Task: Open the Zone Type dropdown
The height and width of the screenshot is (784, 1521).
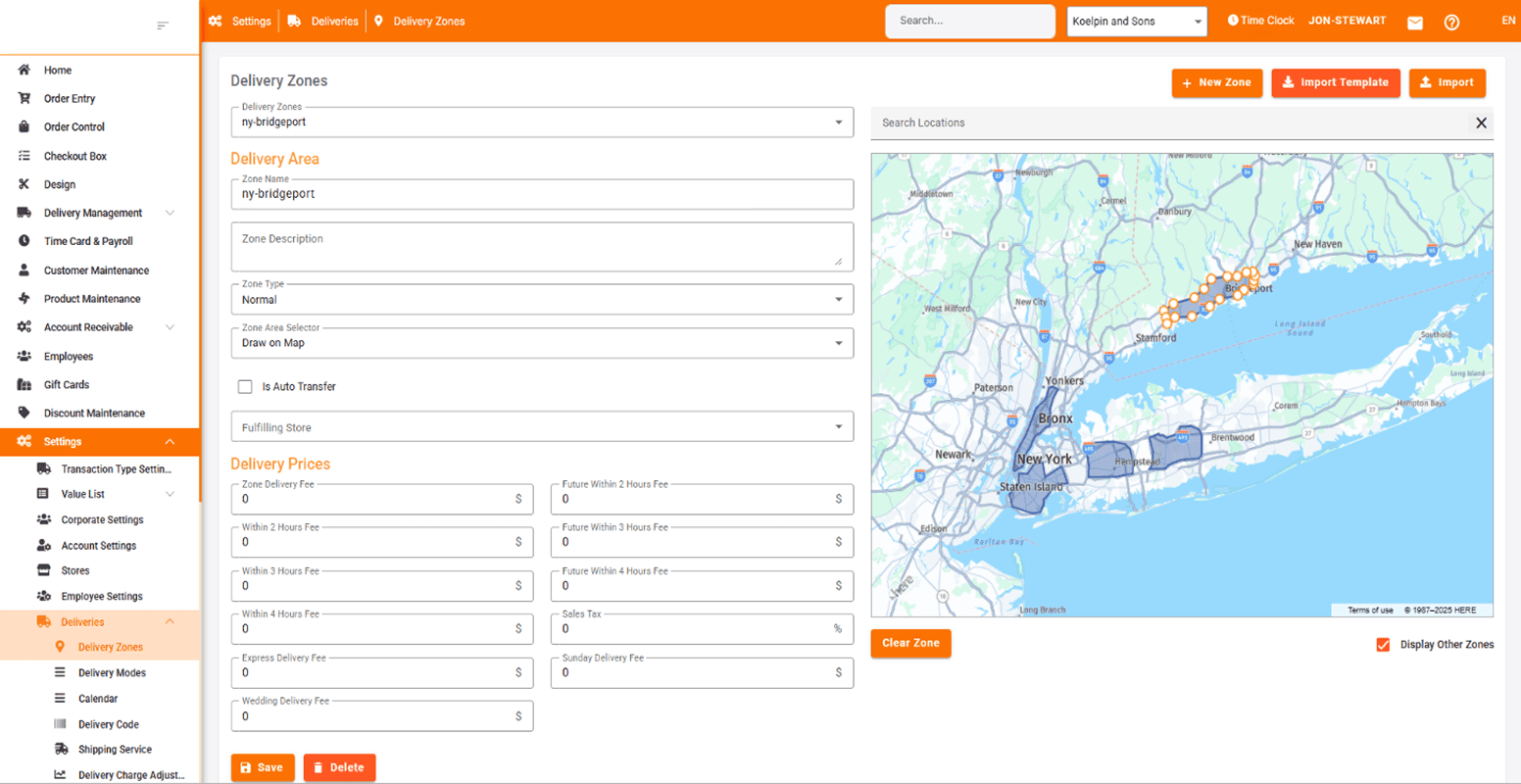Action: coord(542,300)
